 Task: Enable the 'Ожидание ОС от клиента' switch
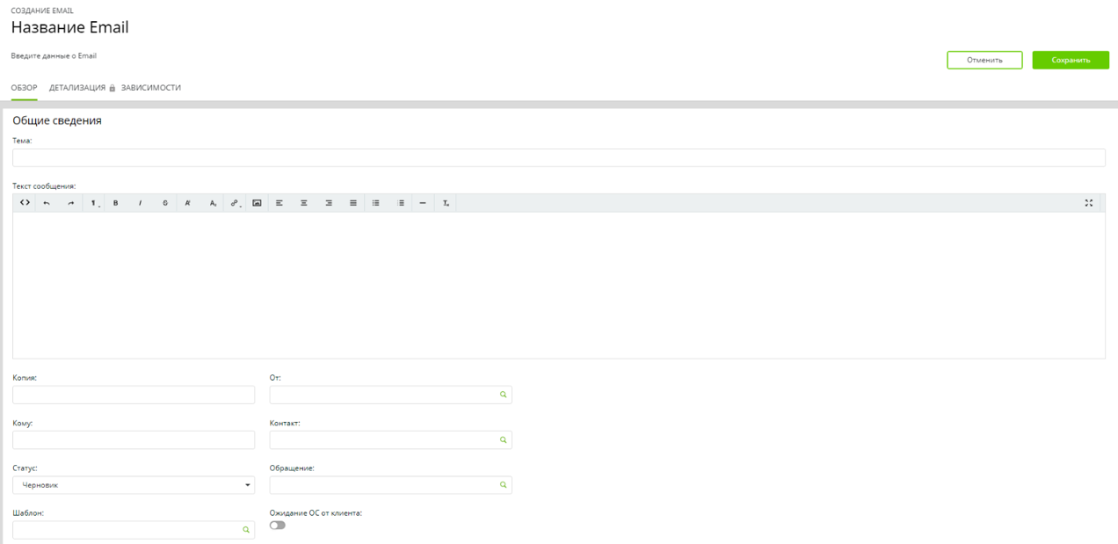[x=277, y=525]
